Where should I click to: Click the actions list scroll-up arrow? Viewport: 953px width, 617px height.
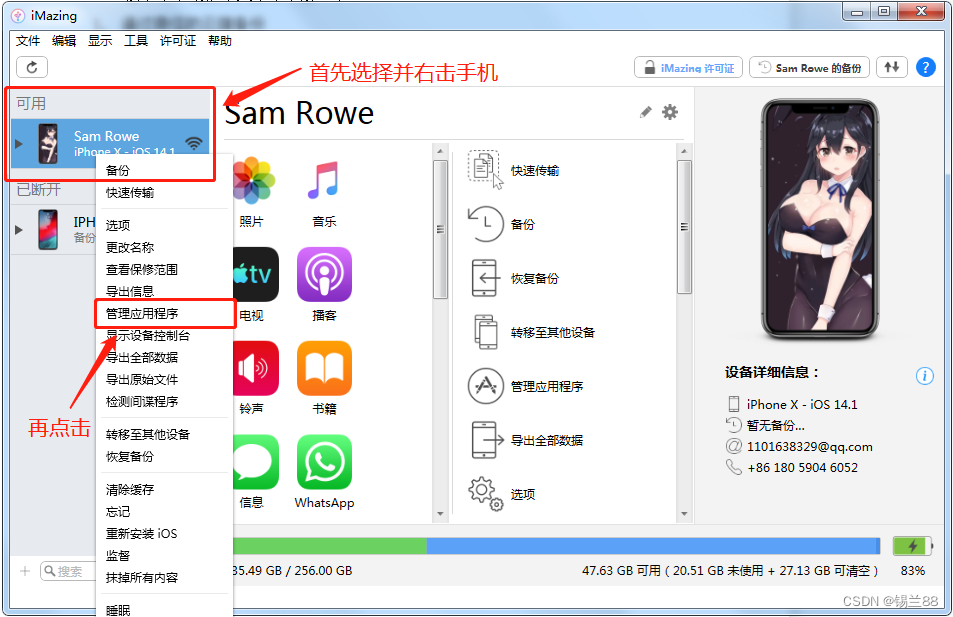click(x=684, y=151)
